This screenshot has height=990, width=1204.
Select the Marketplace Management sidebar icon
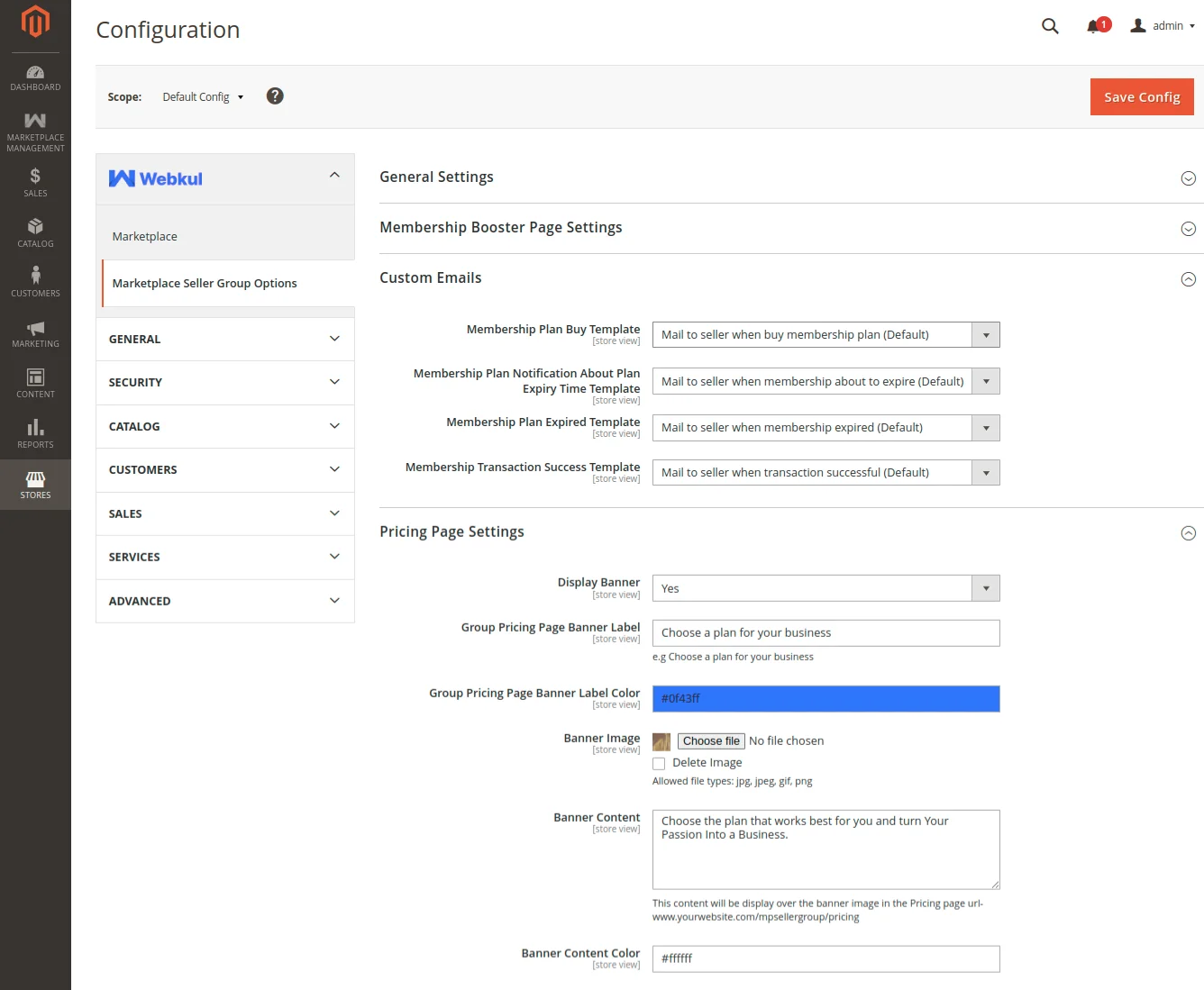[35, 129]
